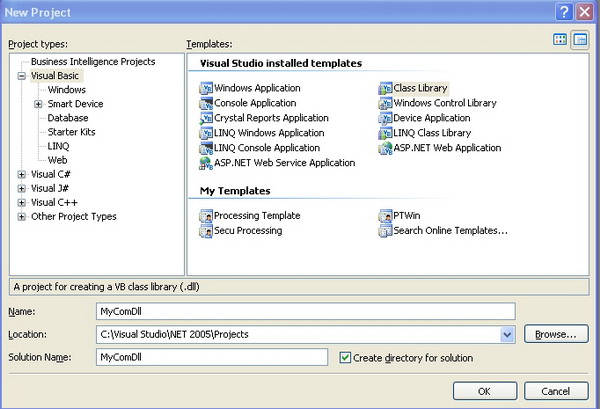This screenshot has height=409, width=600.
Task: Select the Secu Processing template icon
Action: pyautogui.click(x=206, y=231)
